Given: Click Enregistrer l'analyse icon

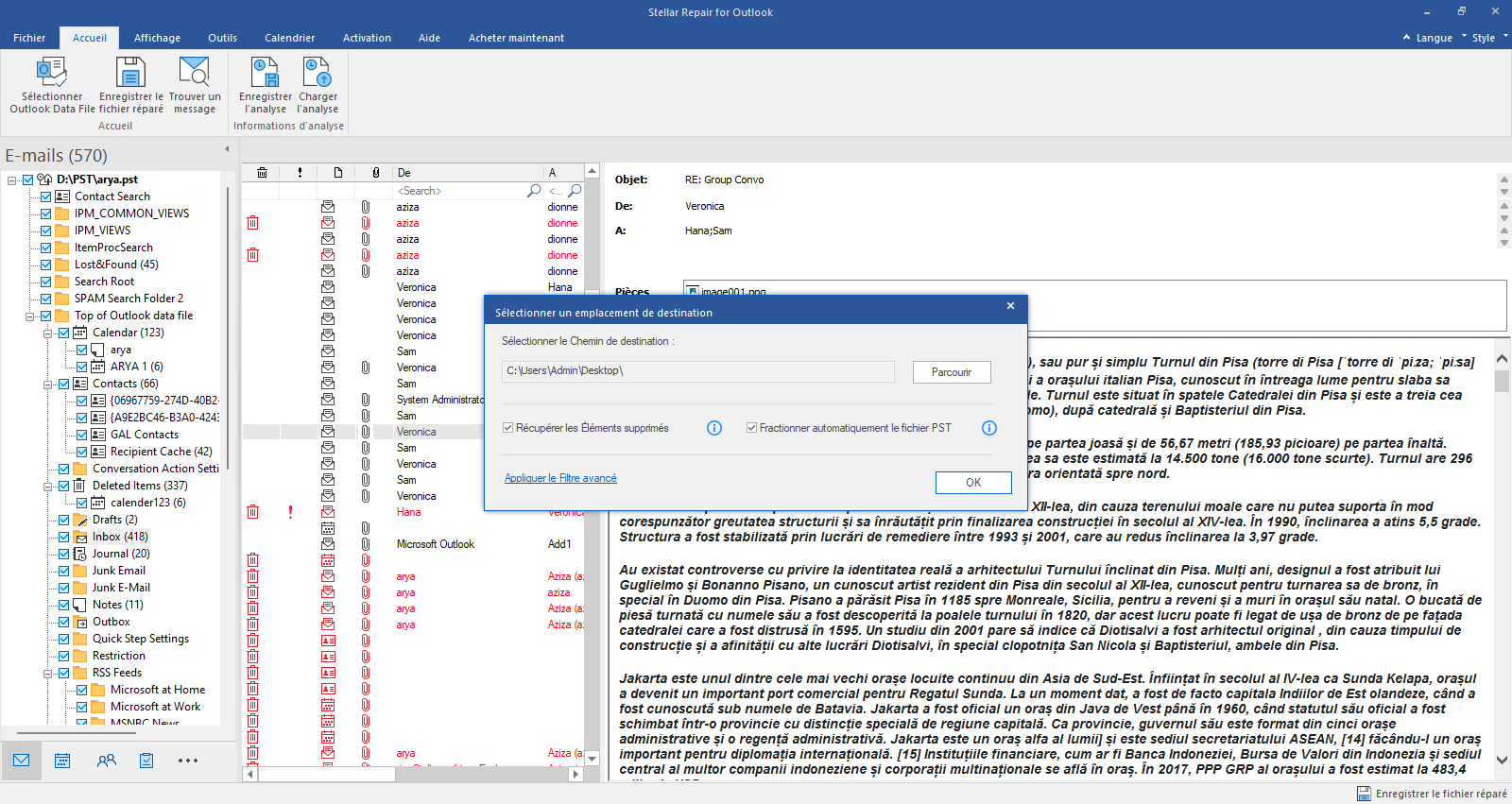Looking at the screenshot, I should 266,72.
